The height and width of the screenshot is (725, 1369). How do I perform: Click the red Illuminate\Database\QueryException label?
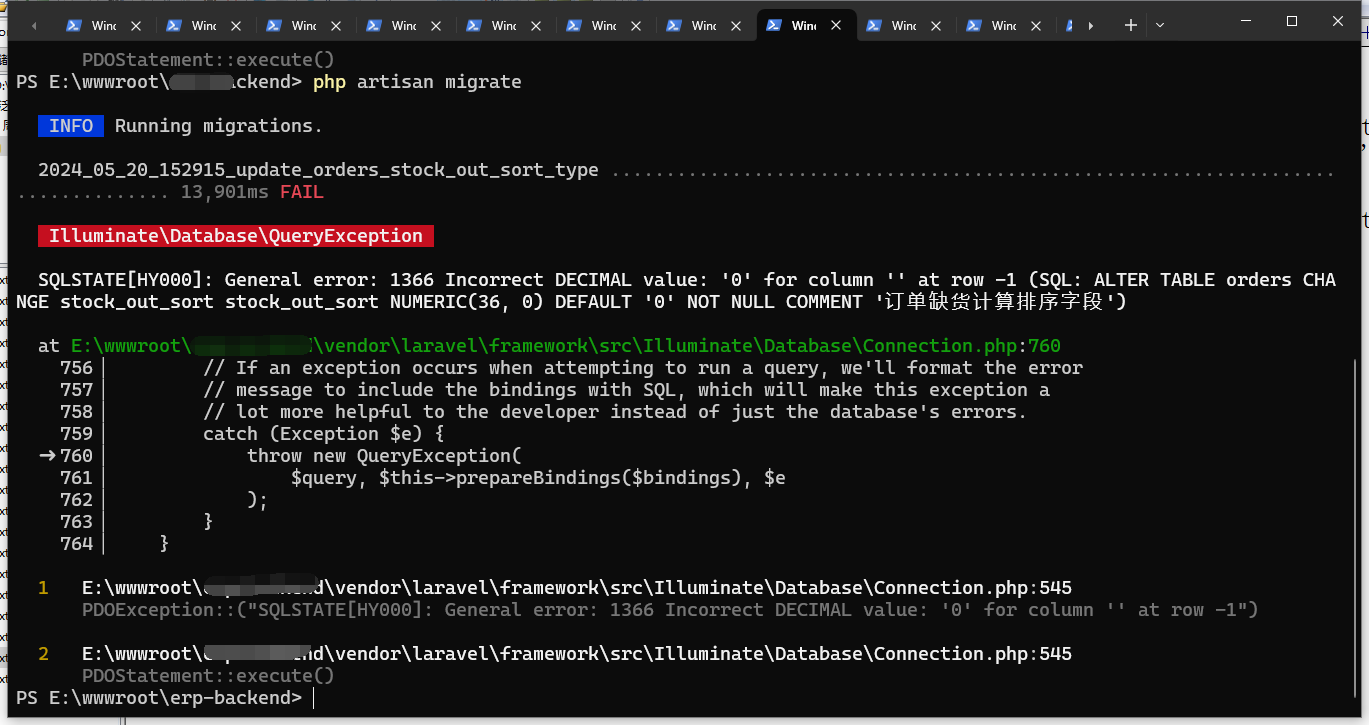[236, 236]
